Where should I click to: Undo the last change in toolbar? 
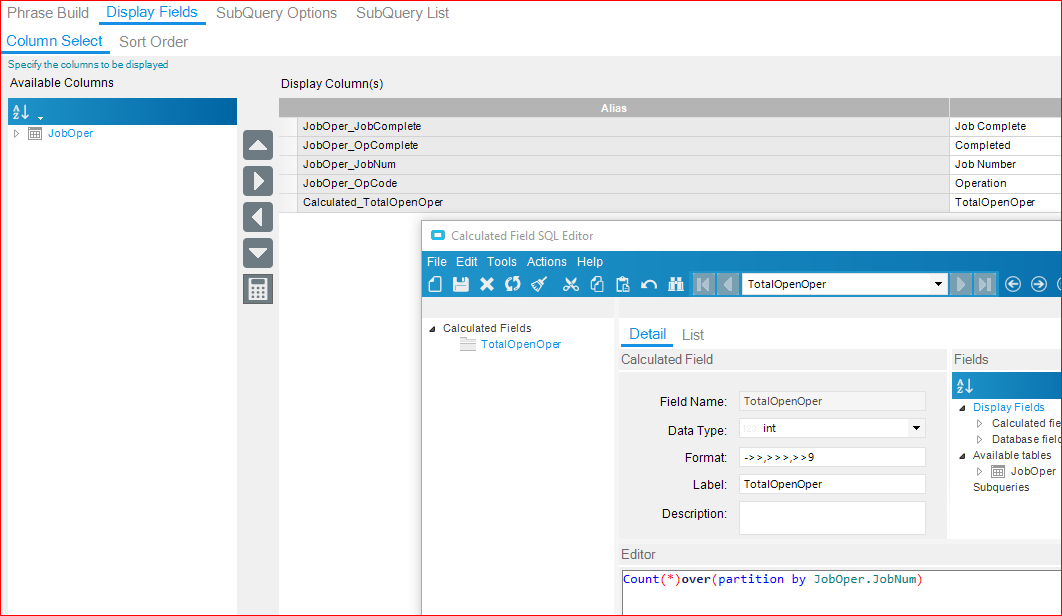pyautogui.click(x=649, y=284)
